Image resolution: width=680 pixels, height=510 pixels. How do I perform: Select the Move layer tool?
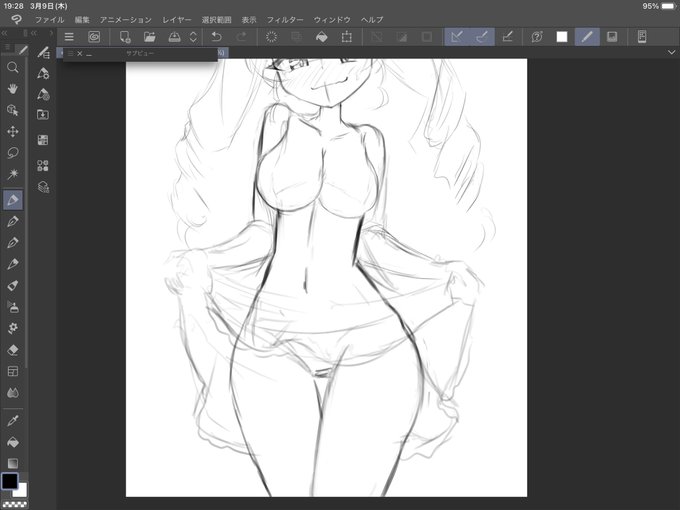click(13, 131)
